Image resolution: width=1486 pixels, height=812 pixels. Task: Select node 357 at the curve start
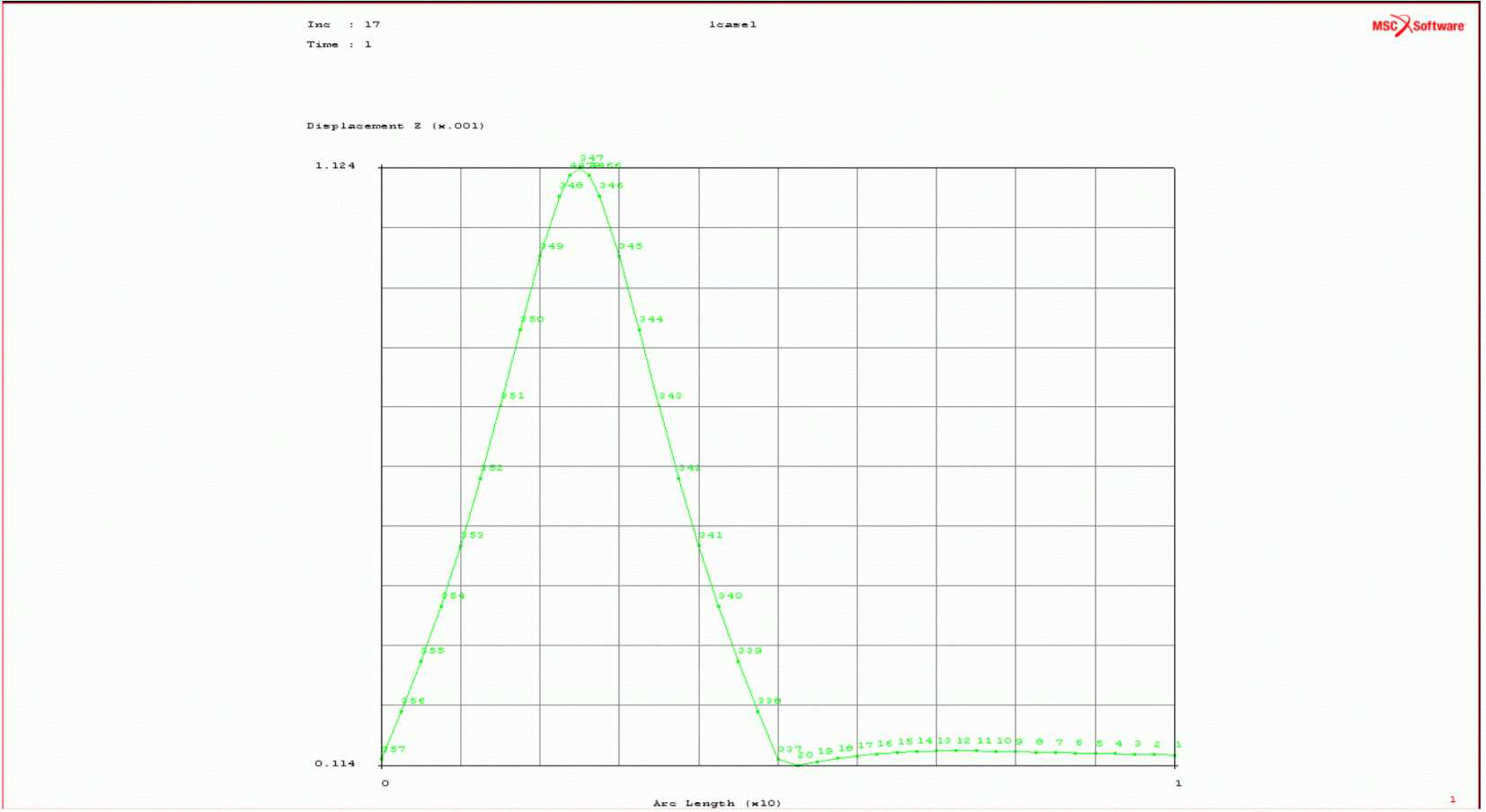(394, 750)
